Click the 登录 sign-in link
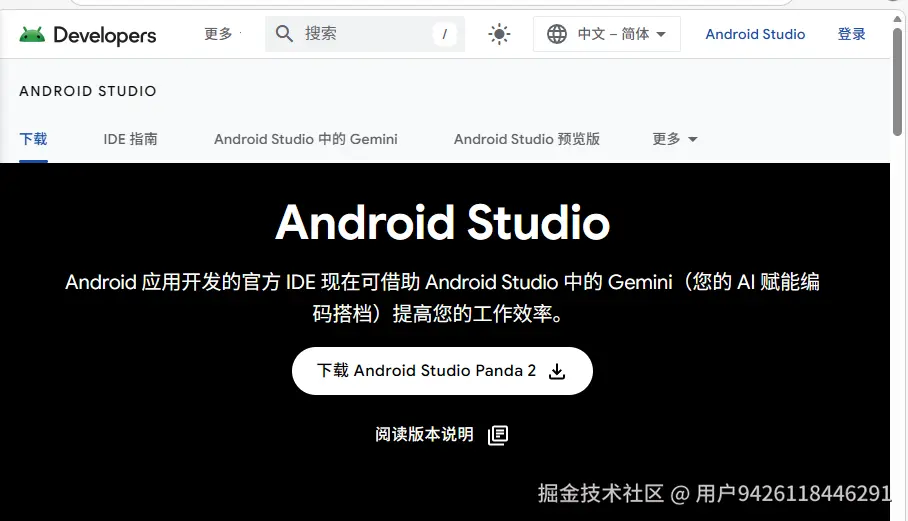908x521 pixels. [x=851, y=34]
